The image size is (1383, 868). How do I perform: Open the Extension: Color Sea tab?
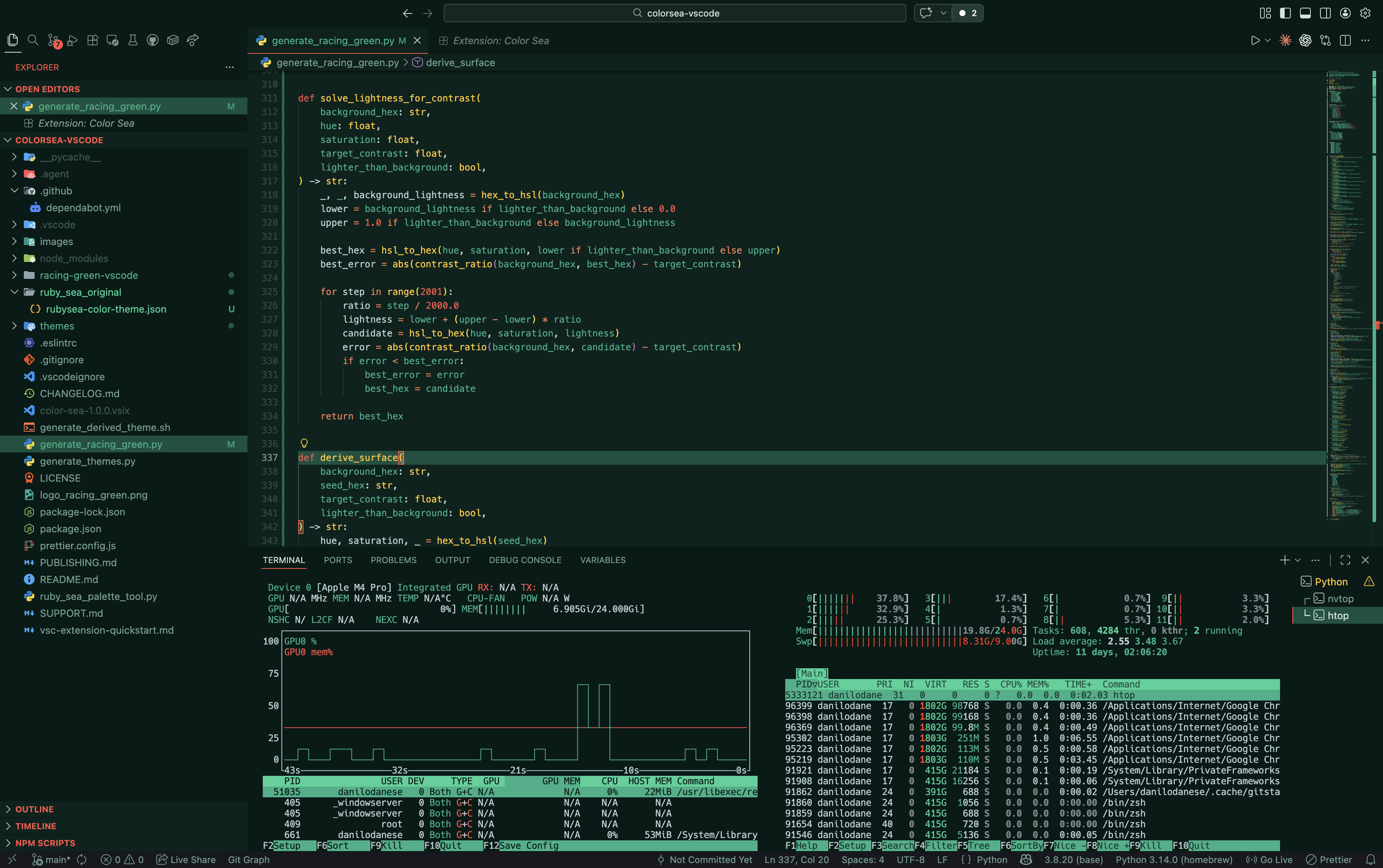coord(500,41)
